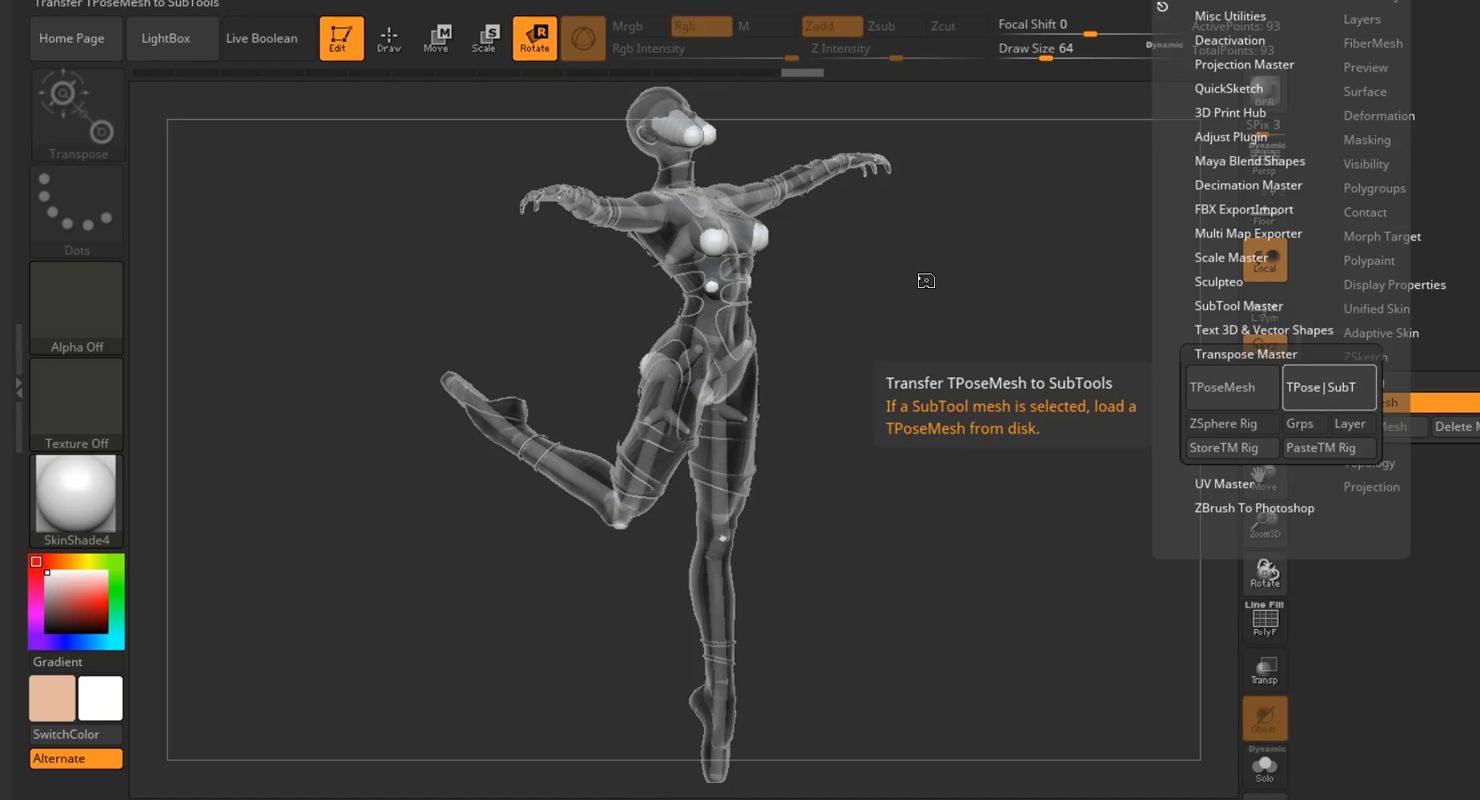
Task: Toggle Grps option in Transpose Master
Action: pyautogui.click(x=1304, y=423)
